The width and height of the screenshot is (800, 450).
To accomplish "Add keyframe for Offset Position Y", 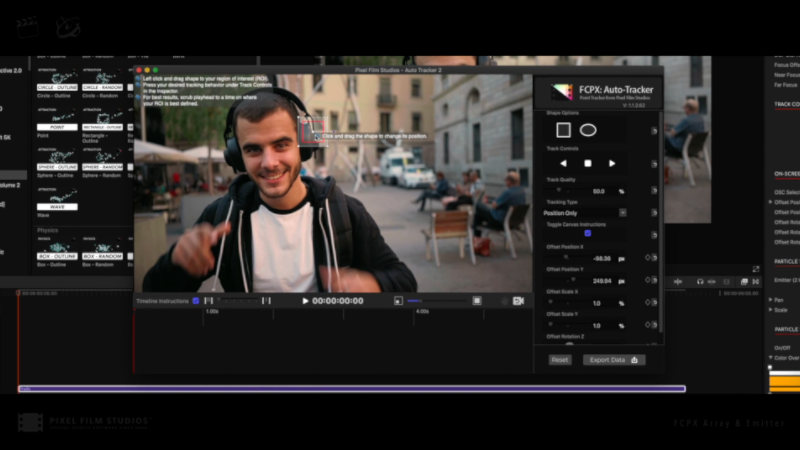I will point(647,280).
